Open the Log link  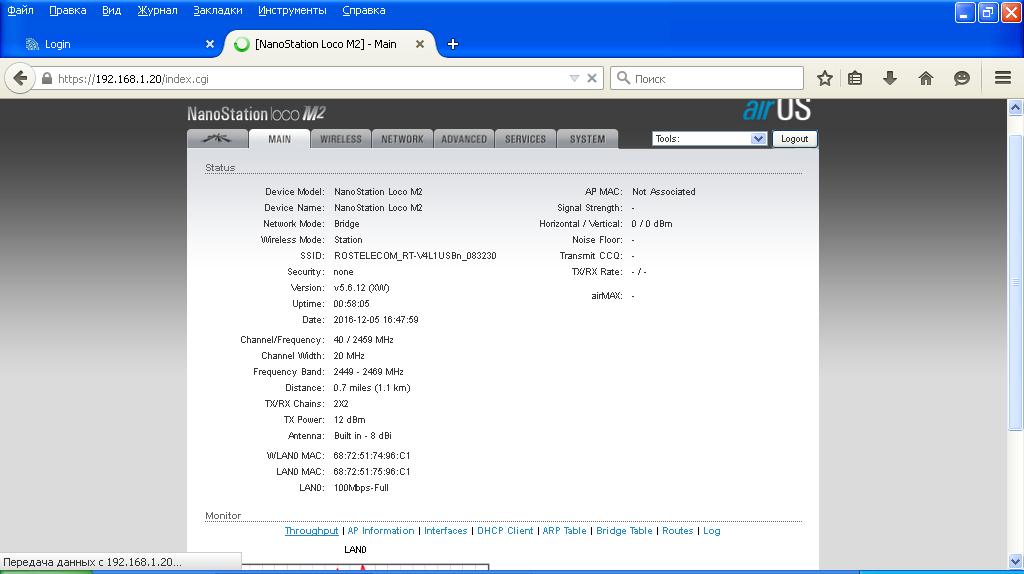711,531
